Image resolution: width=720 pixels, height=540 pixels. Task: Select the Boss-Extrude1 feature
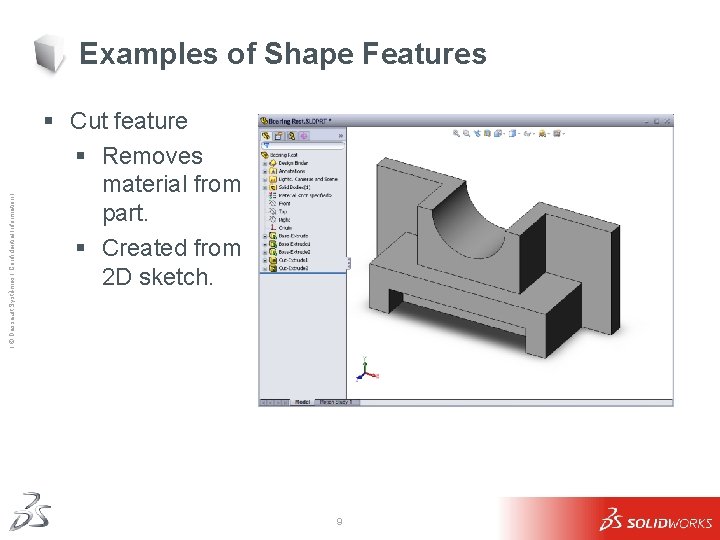tap(289, 244)
